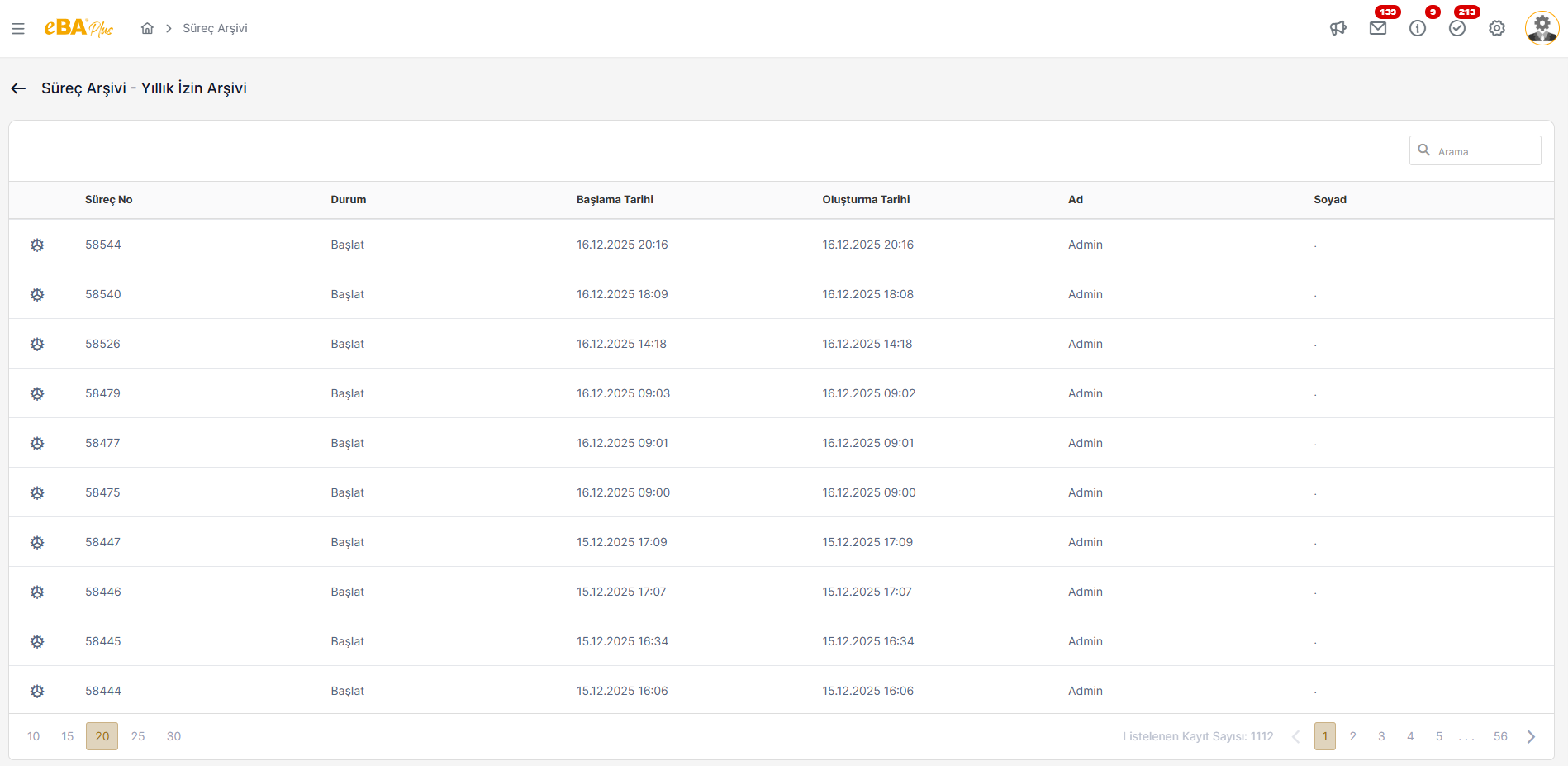Sort by Başlama Tarihi column header

click(x=615, y=200)
